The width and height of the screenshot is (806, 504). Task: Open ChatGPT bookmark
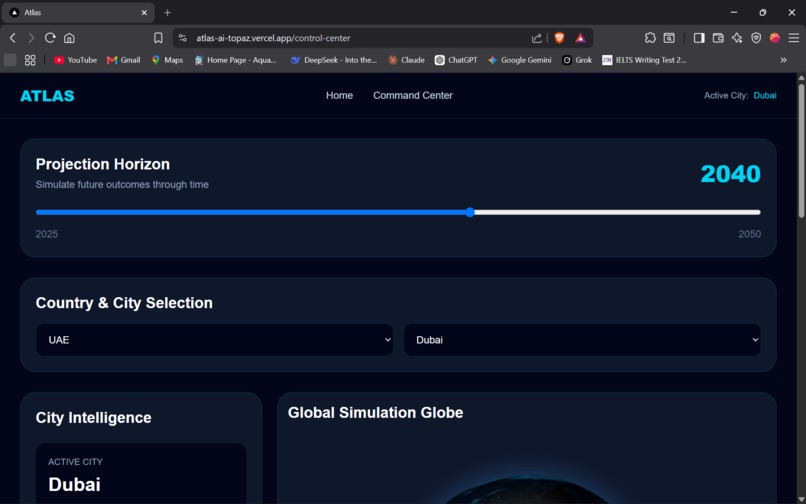click(456, 60)
